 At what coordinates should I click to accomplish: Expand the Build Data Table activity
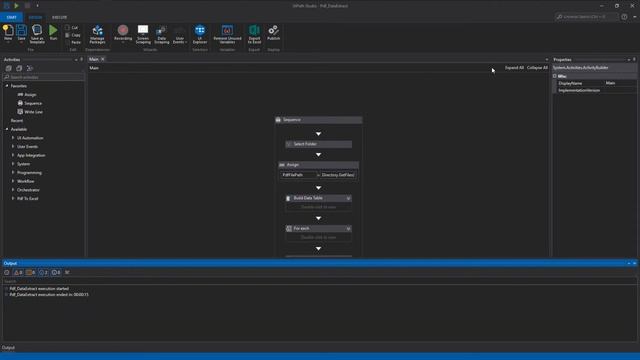point(348,198)
